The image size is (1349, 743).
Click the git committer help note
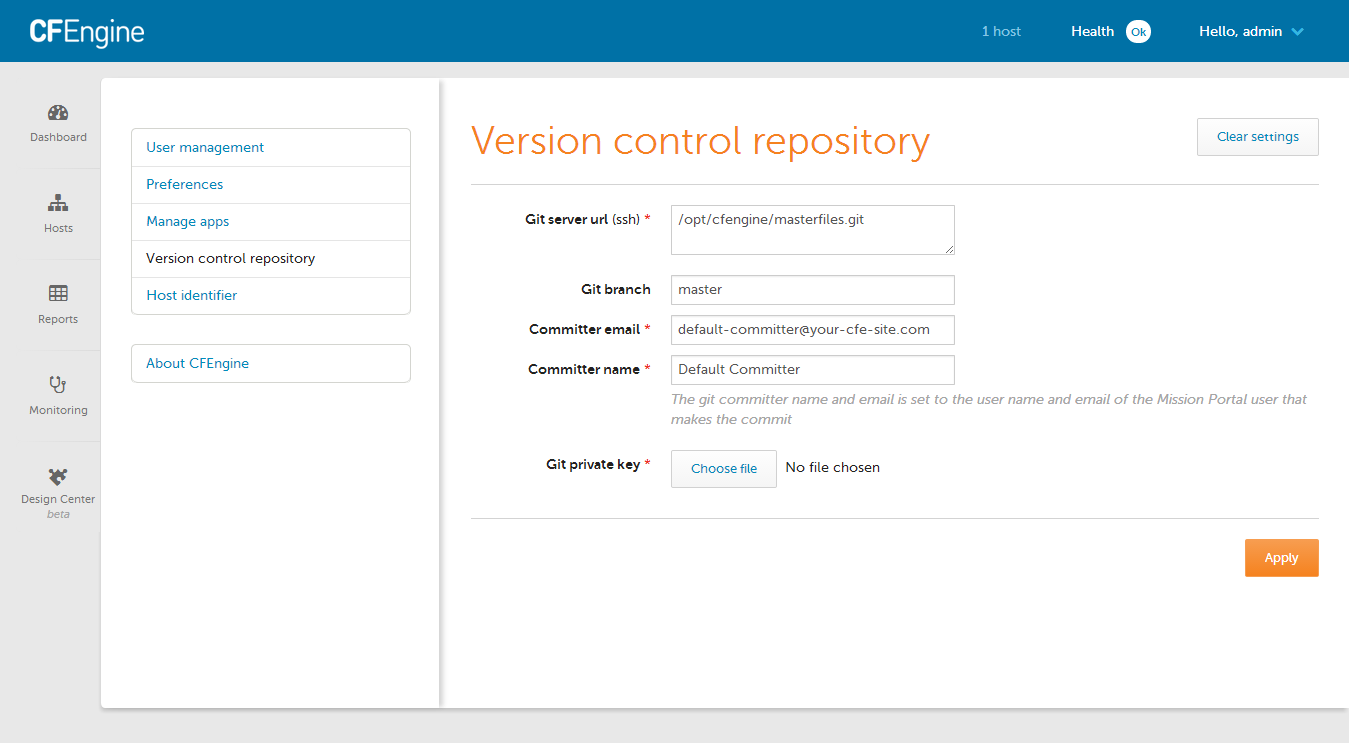tap(989, 409)
